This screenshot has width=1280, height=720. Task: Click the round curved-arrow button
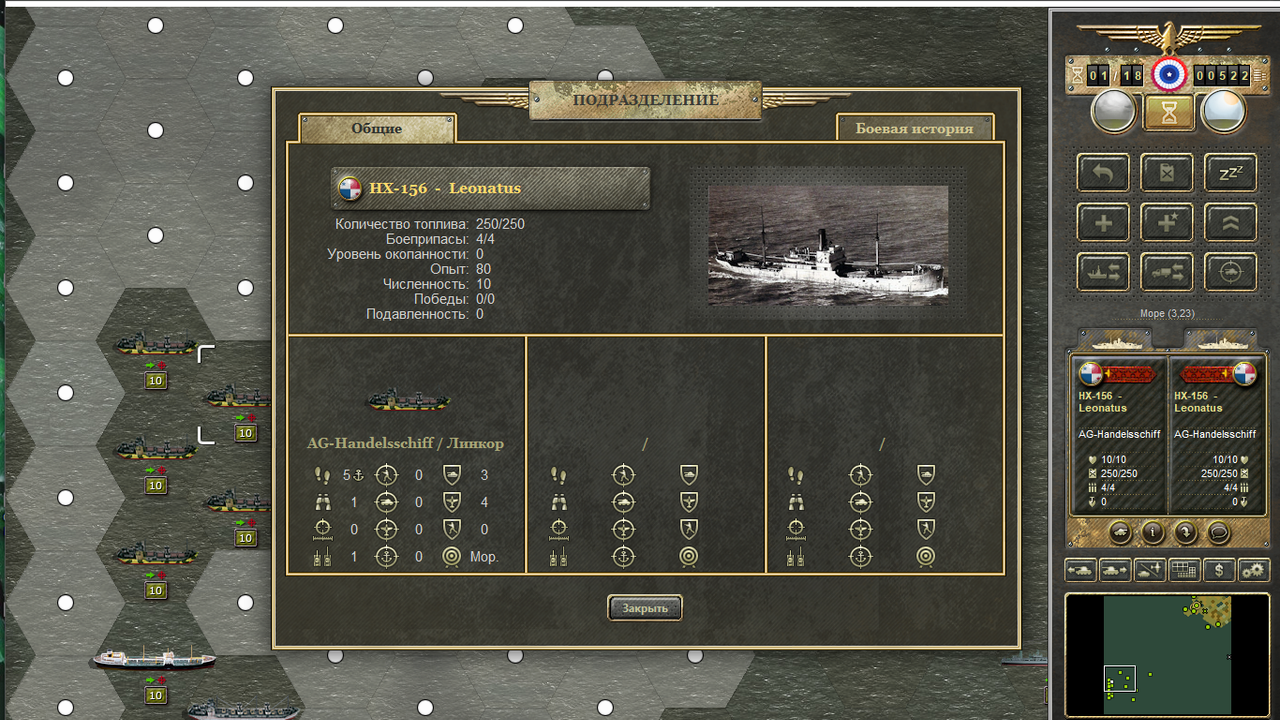tap(1185, 532)
